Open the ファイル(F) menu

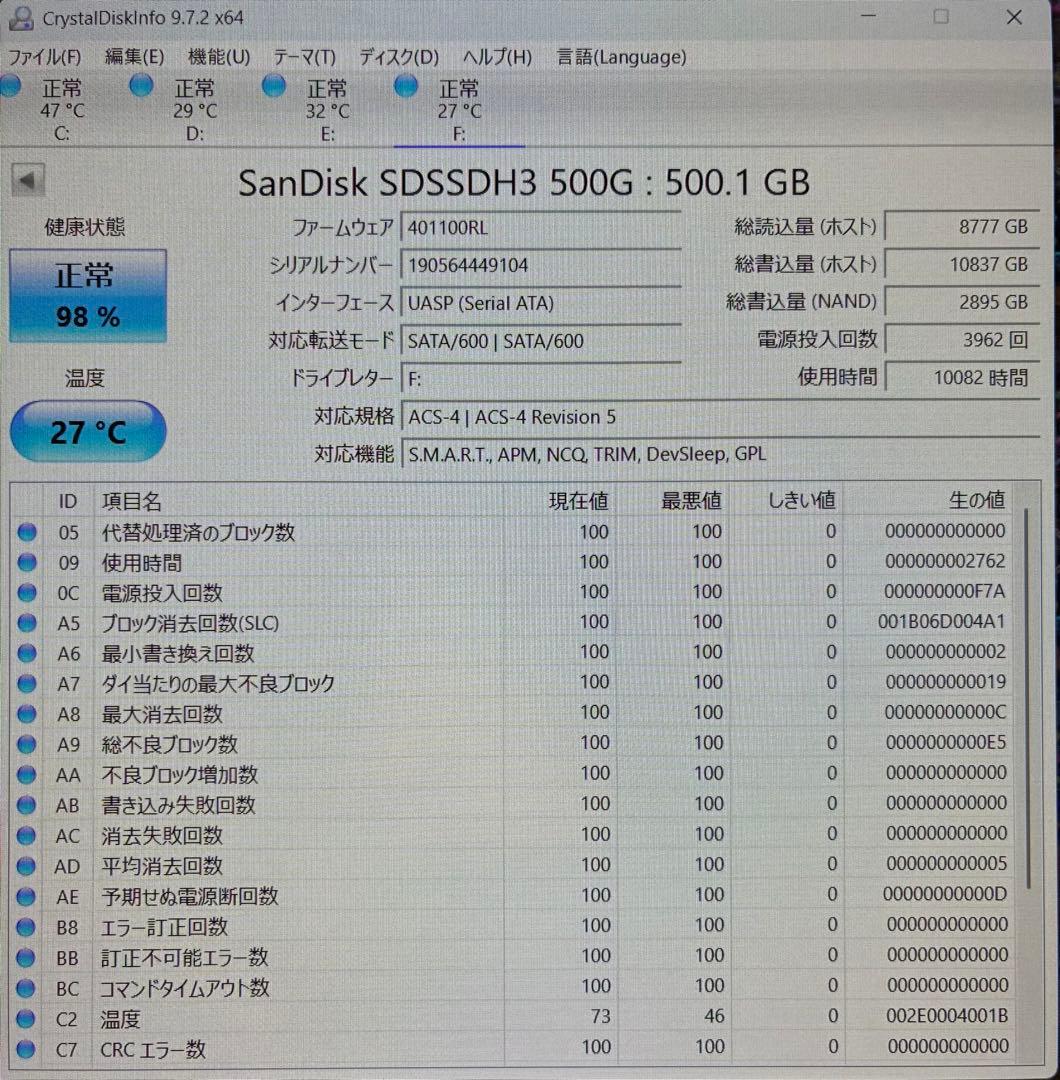click(x=44, y=56)
